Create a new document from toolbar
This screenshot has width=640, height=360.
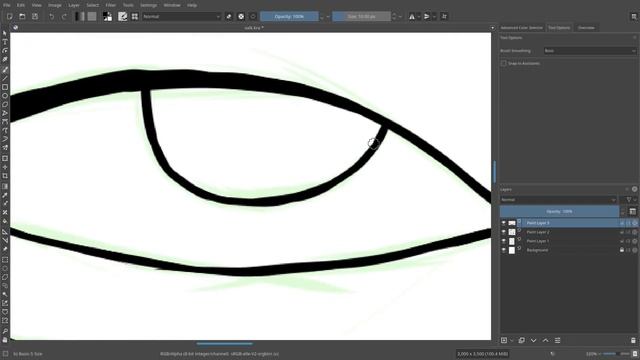[9, 16]
